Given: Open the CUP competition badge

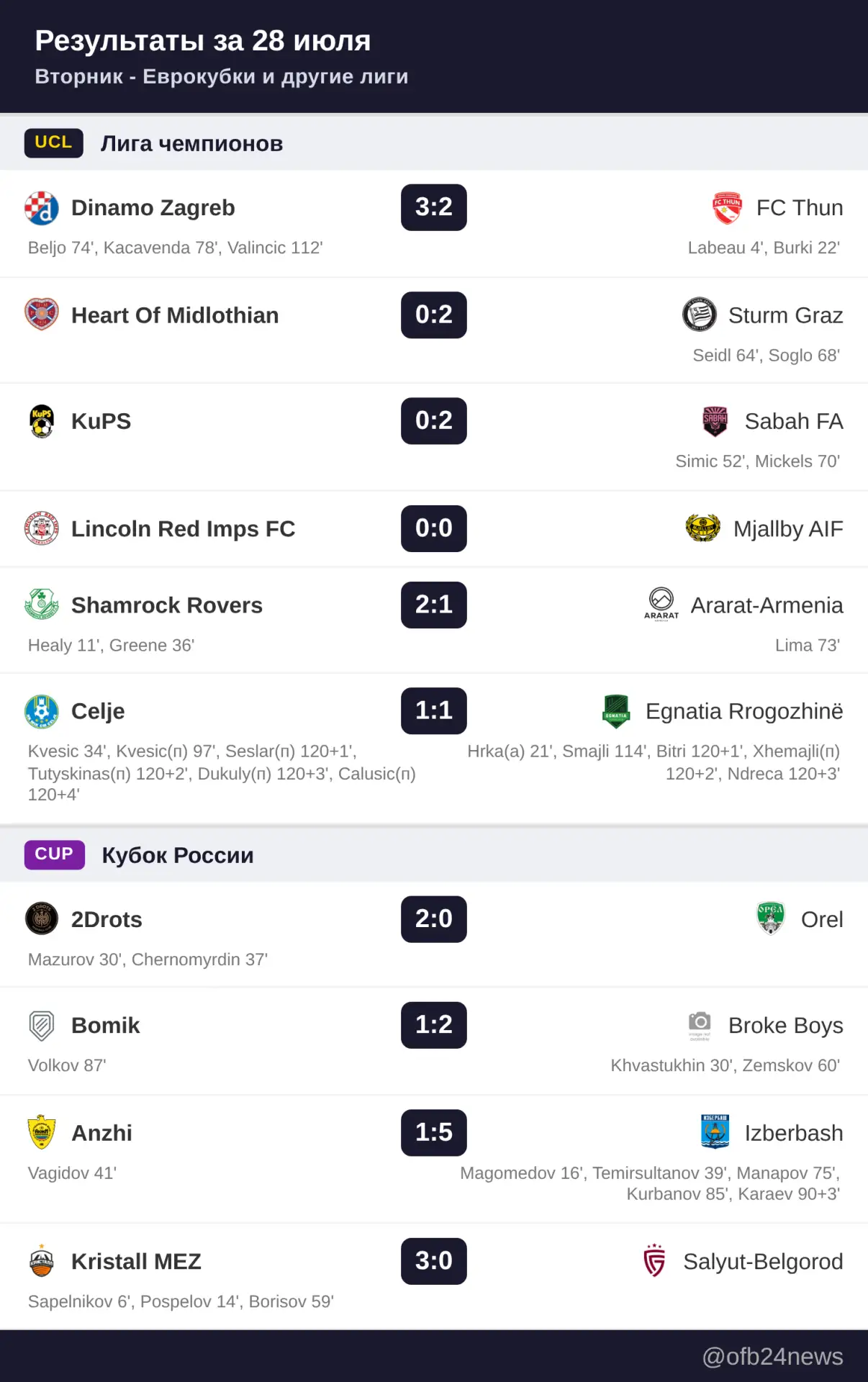Looking at the screenshot, I should click(x=55, y=854).
